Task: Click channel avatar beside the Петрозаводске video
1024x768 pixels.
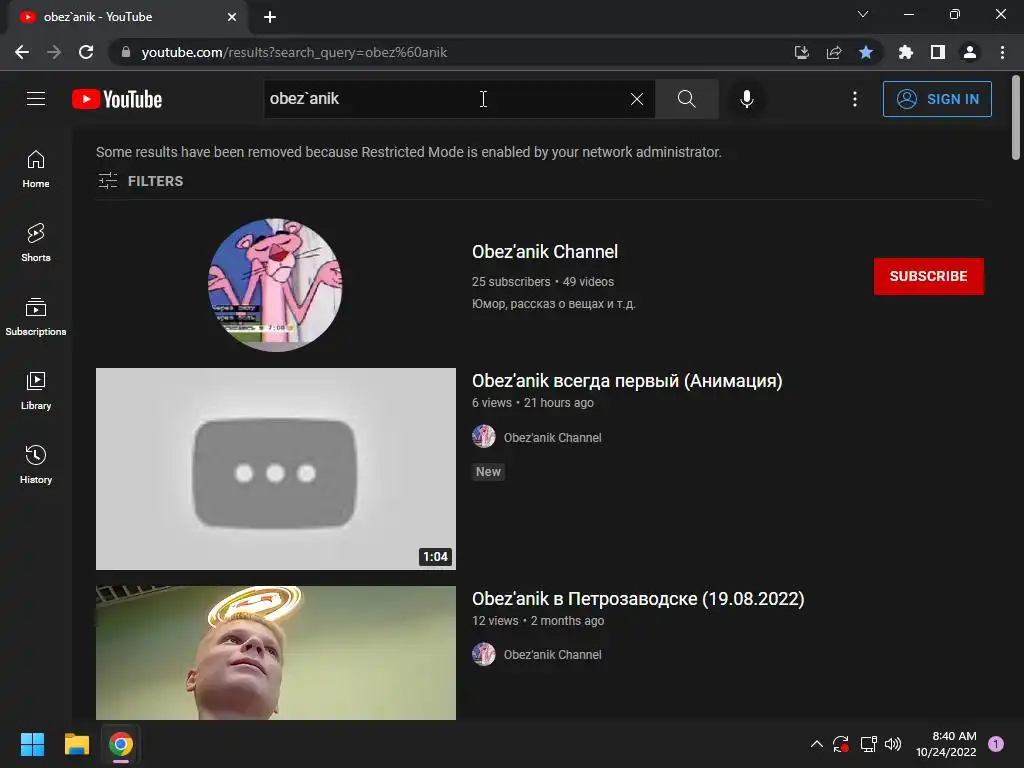Action: (484, 654)
